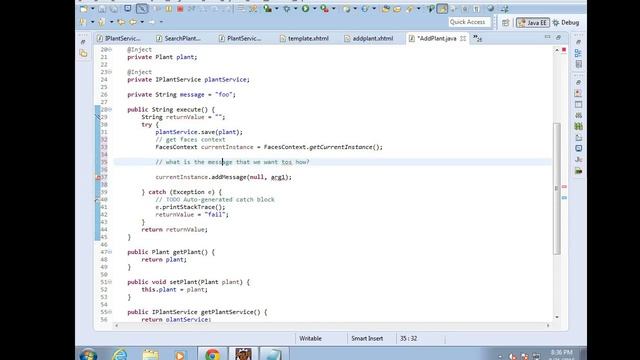Switch to the Debug perspective
This screenshot has height=360, width=640.
tap(566, 22)
